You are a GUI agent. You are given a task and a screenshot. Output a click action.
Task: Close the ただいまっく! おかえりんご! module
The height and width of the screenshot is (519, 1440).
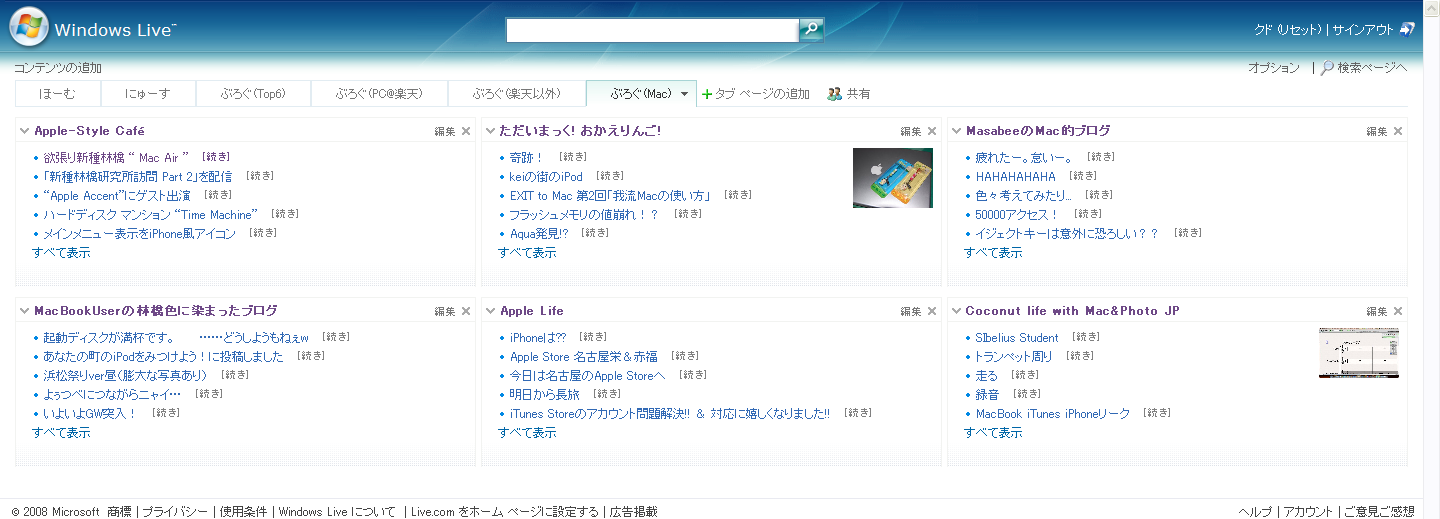(x=932, y=131)
